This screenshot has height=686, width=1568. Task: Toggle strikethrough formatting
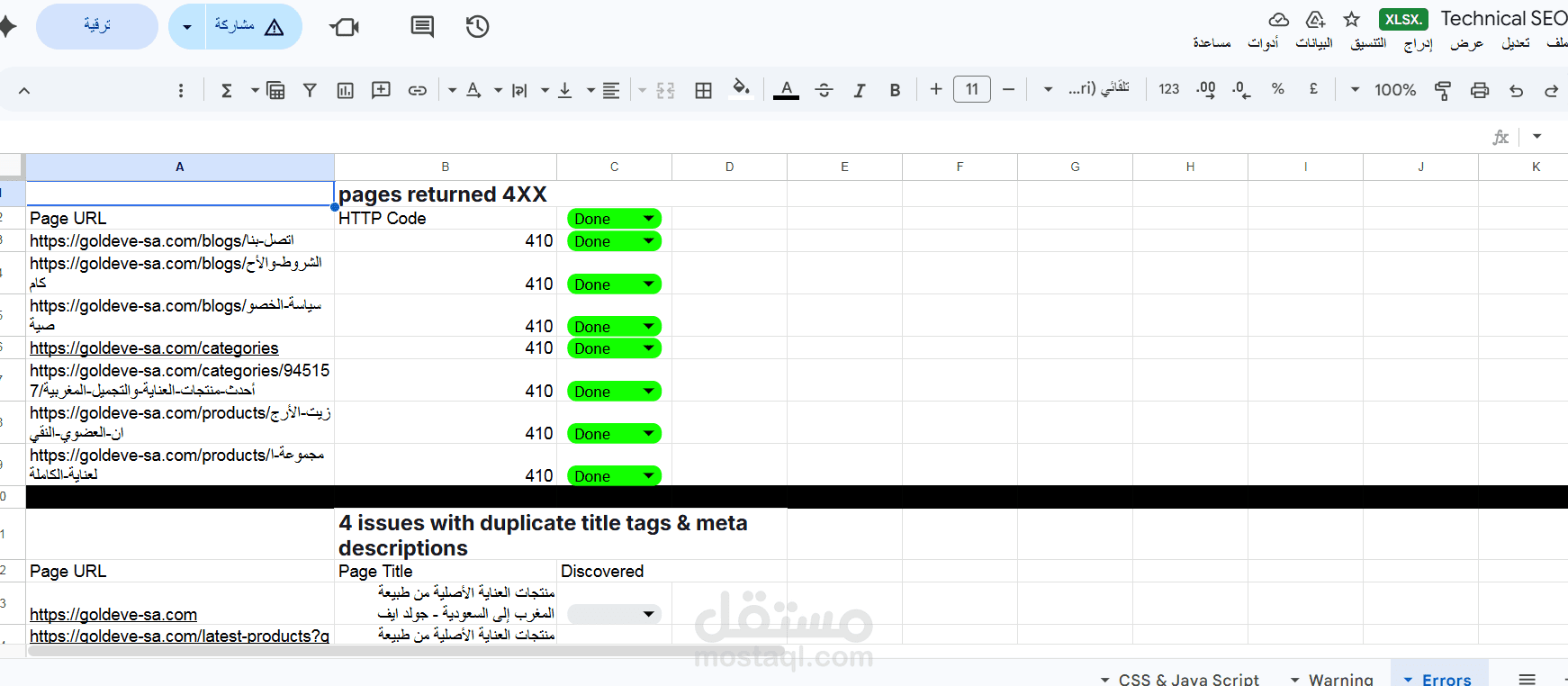click(824, 90)
